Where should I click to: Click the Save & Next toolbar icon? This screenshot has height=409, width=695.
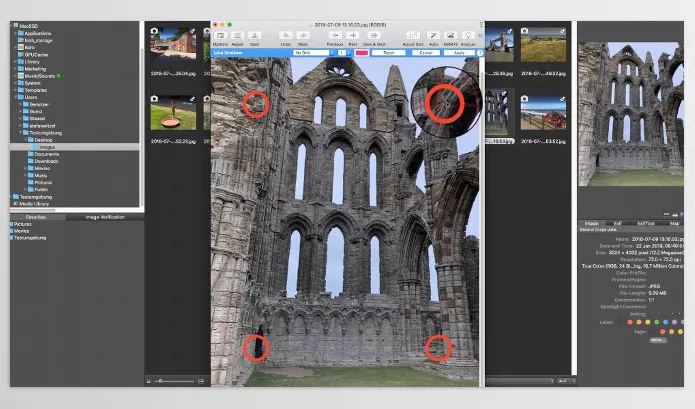(x=374, y=35)
